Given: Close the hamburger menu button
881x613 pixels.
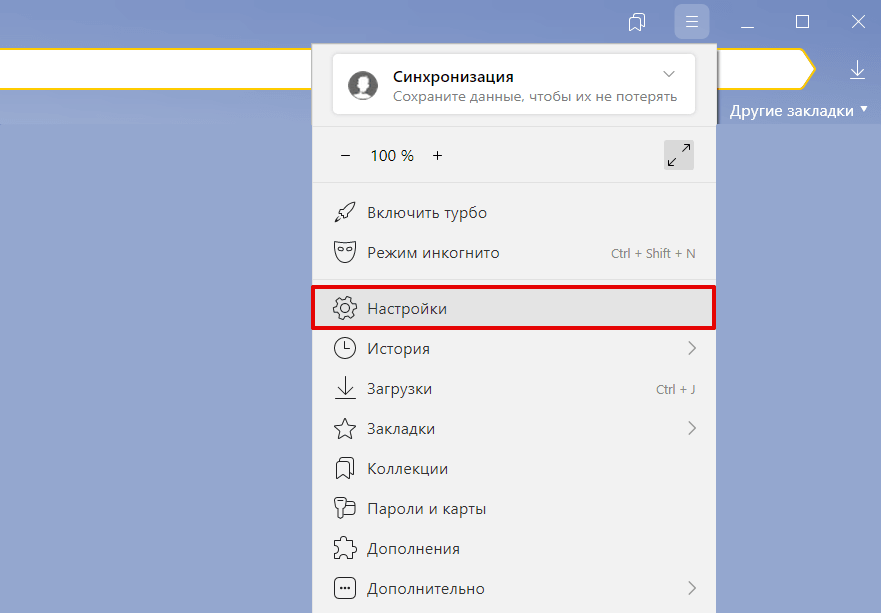Looking at the screenshot, I should [x=691, y=22].
